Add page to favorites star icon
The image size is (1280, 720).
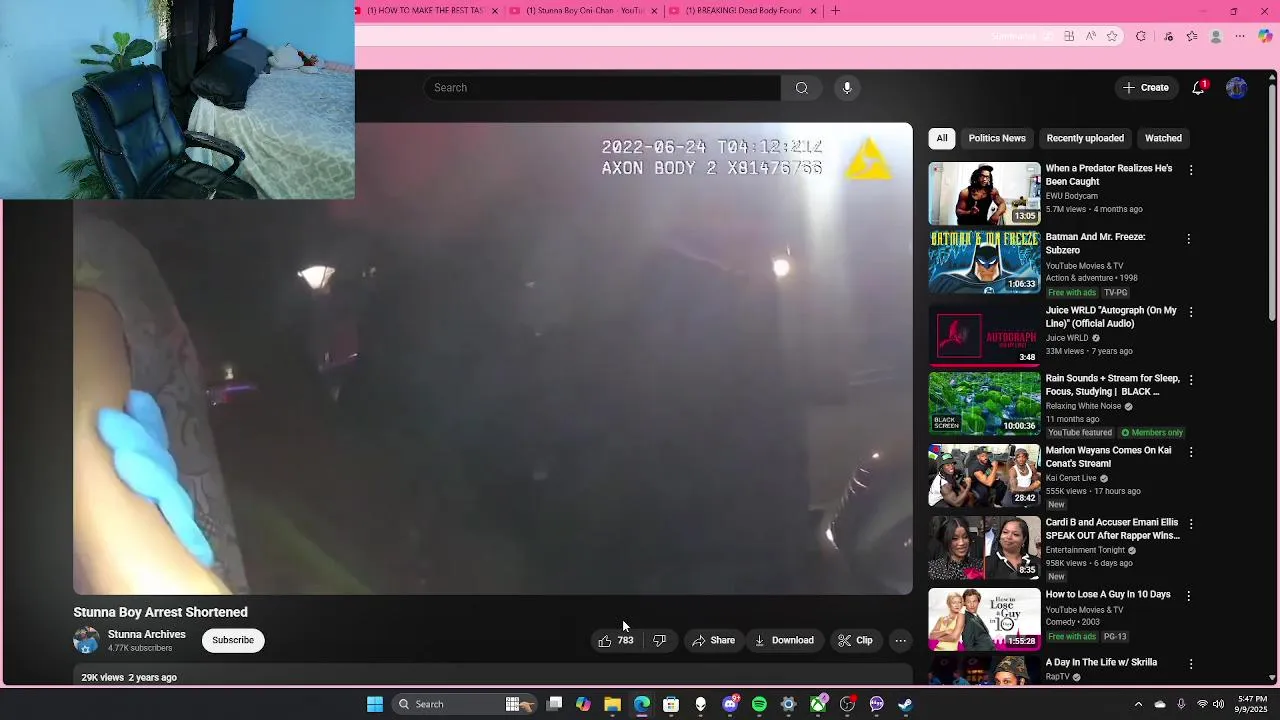pos(1112,36)
